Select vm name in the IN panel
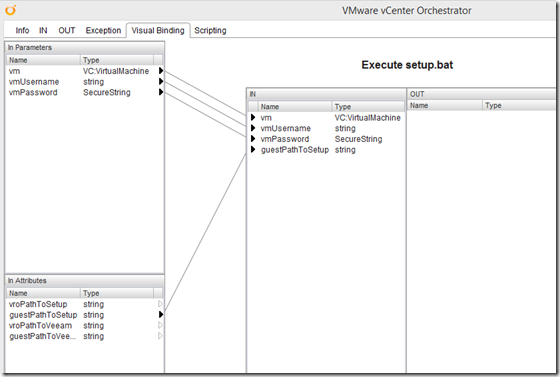Screen dimensions: 560x377 266,117
